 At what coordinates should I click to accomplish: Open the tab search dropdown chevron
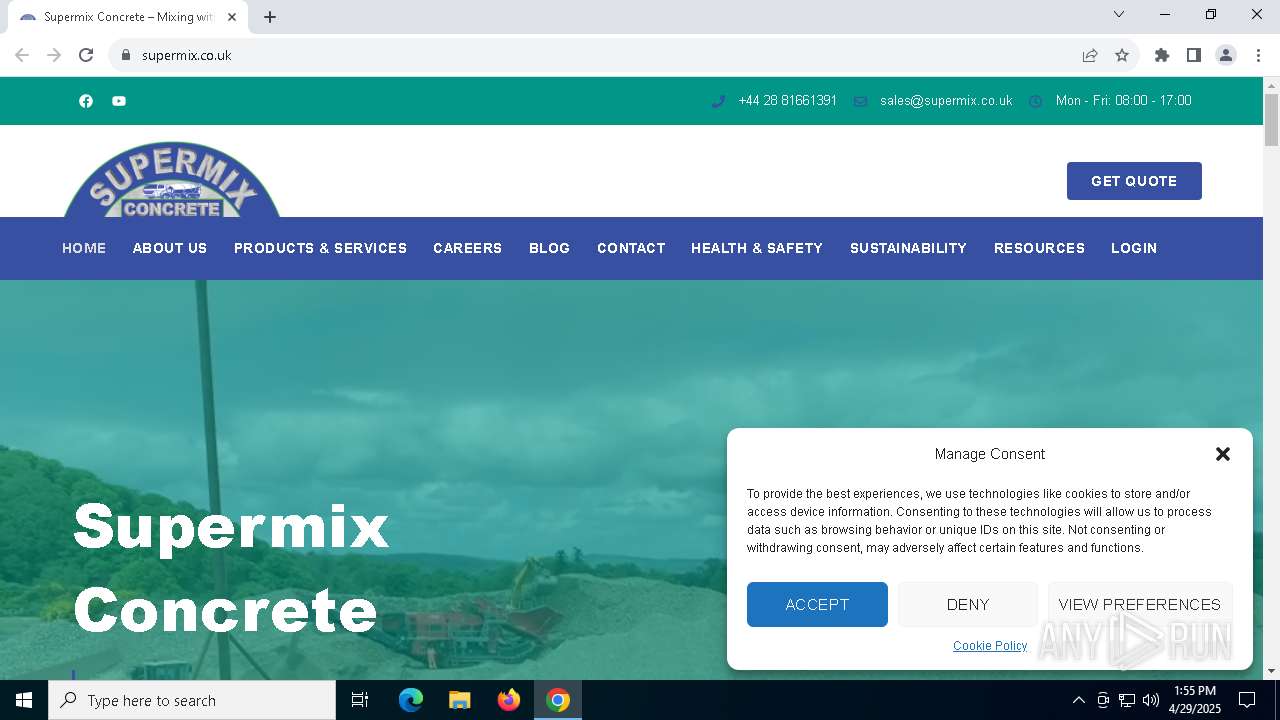click(x=1119, y=14)
